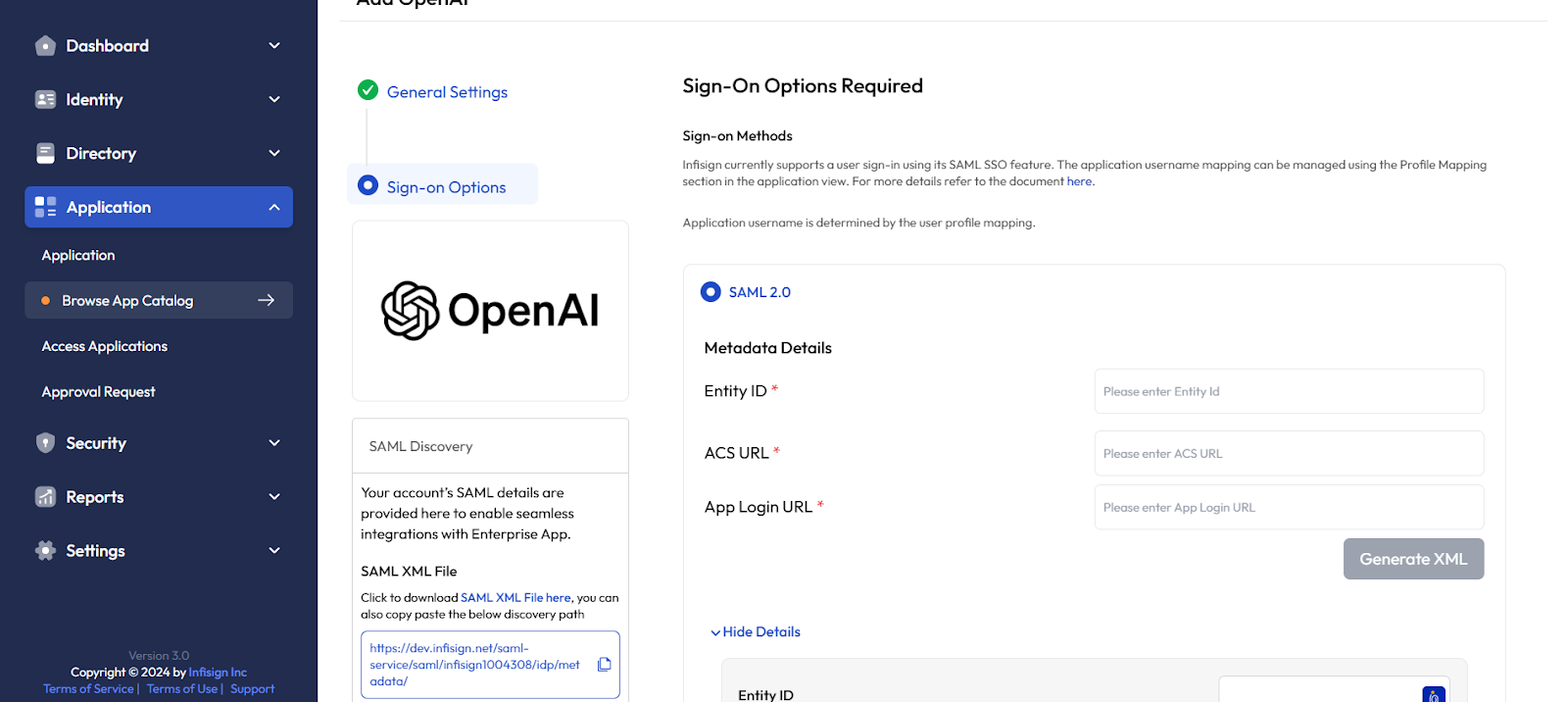Click the Metadata Details heading

point(767,348)
